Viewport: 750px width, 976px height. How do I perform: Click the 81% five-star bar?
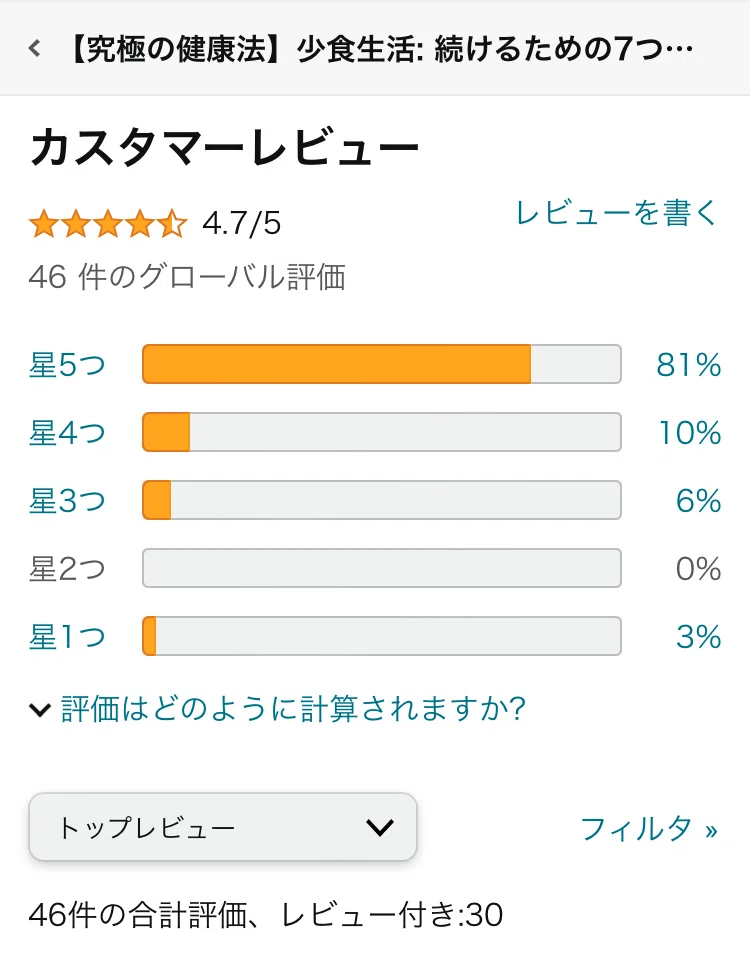point(382,364)
